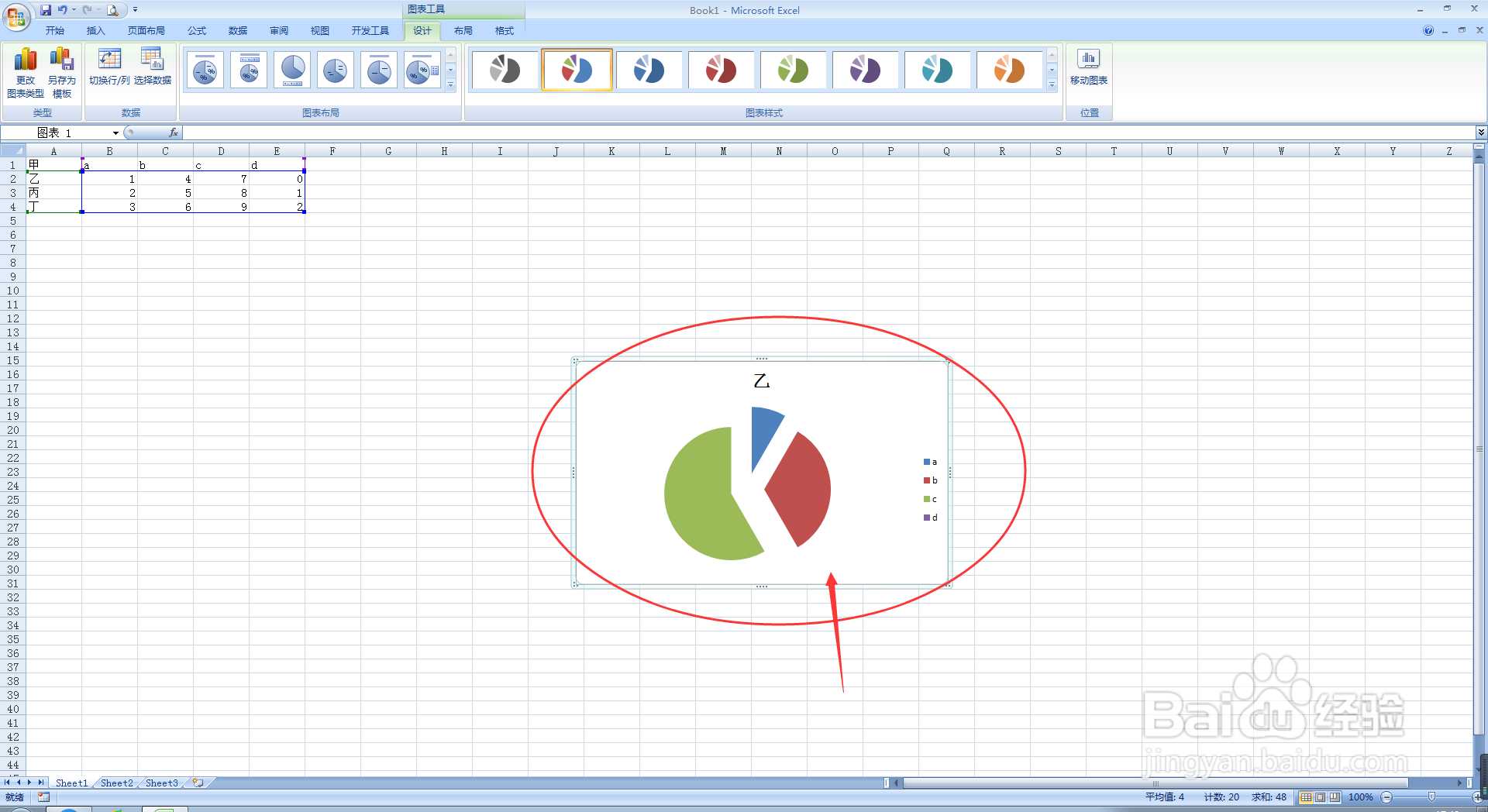Insert a new worksheet tab icon
The height and width of the screenshot is (812, 1488).
point(198,783)
